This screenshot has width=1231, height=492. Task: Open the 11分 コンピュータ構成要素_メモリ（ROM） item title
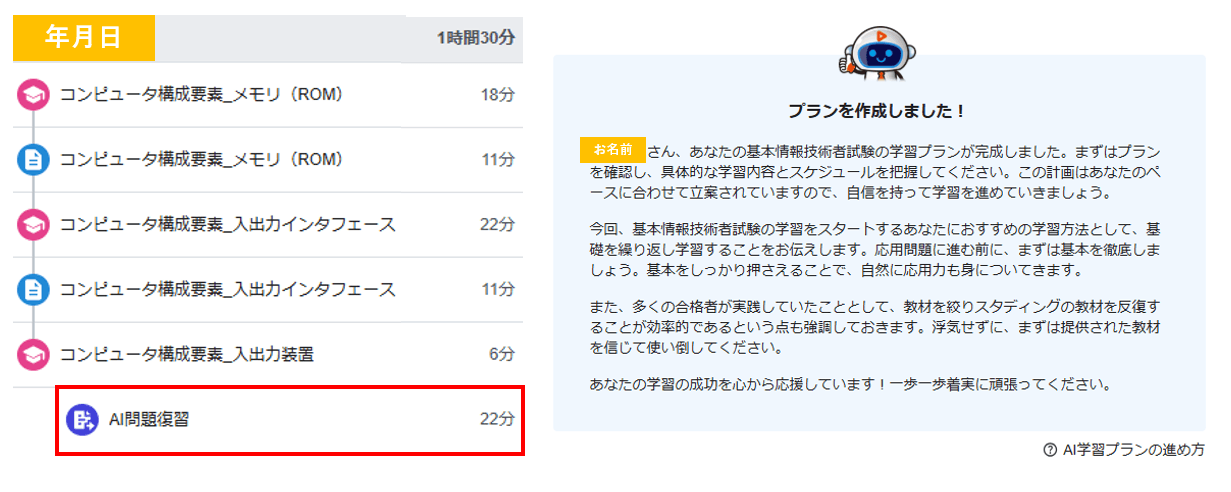click(202, 160)
